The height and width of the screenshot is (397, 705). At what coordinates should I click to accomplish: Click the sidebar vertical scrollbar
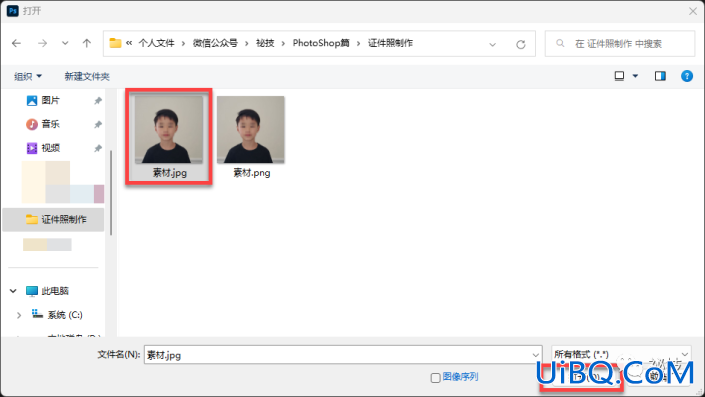tap(111, 193)
